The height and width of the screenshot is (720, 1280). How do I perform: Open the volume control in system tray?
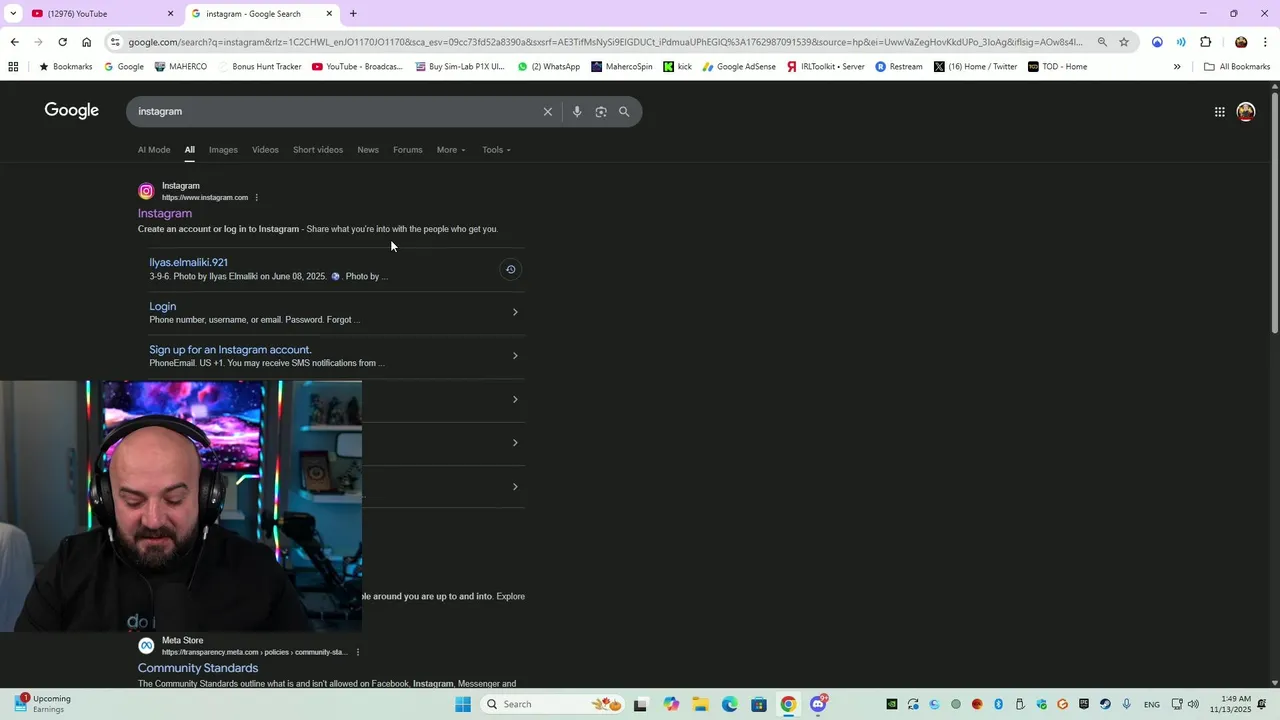(x=1193, y=704)
